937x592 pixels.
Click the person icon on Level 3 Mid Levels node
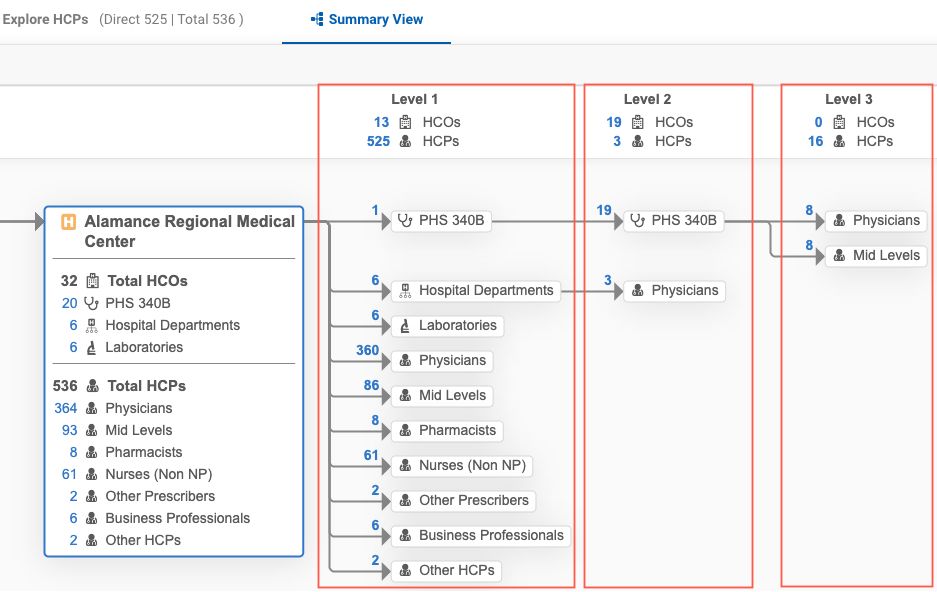839,256
